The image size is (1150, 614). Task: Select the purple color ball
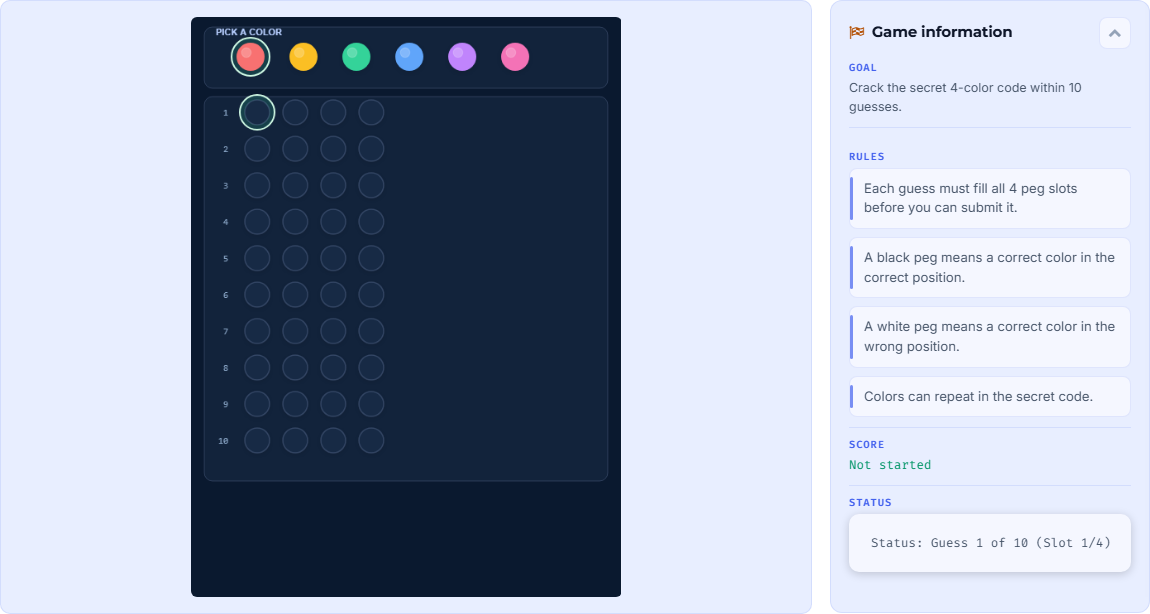point(462,57)
